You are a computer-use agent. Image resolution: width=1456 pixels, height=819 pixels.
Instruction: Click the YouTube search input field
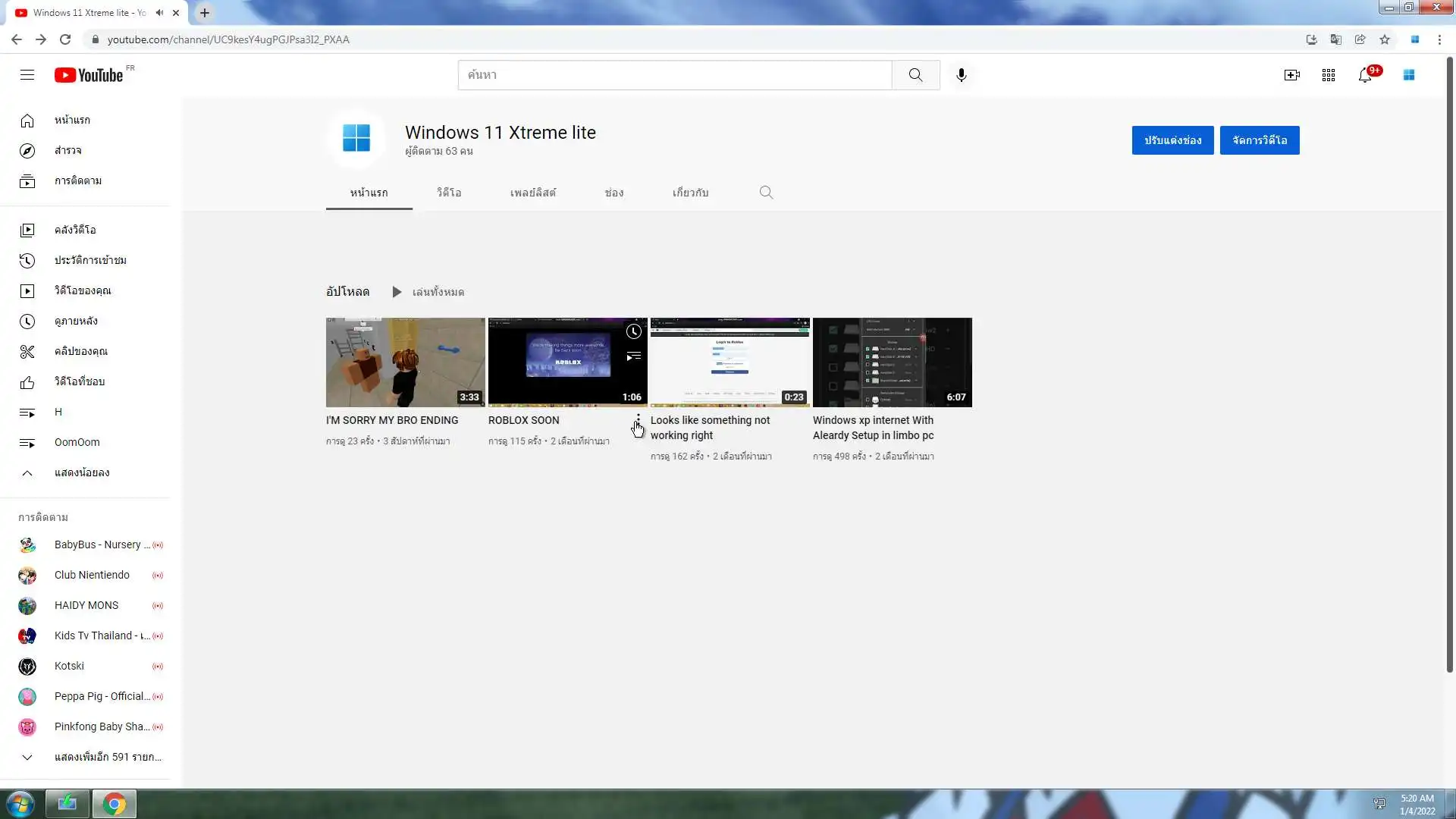click(x=675, y=75)
